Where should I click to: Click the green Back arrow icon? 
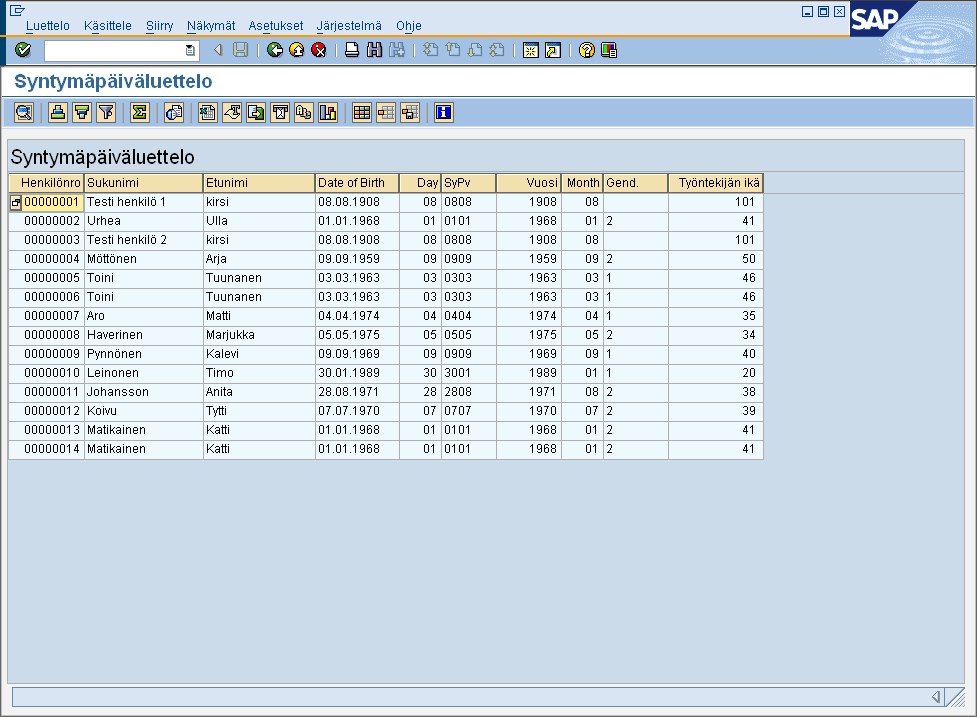pos(274,50)
